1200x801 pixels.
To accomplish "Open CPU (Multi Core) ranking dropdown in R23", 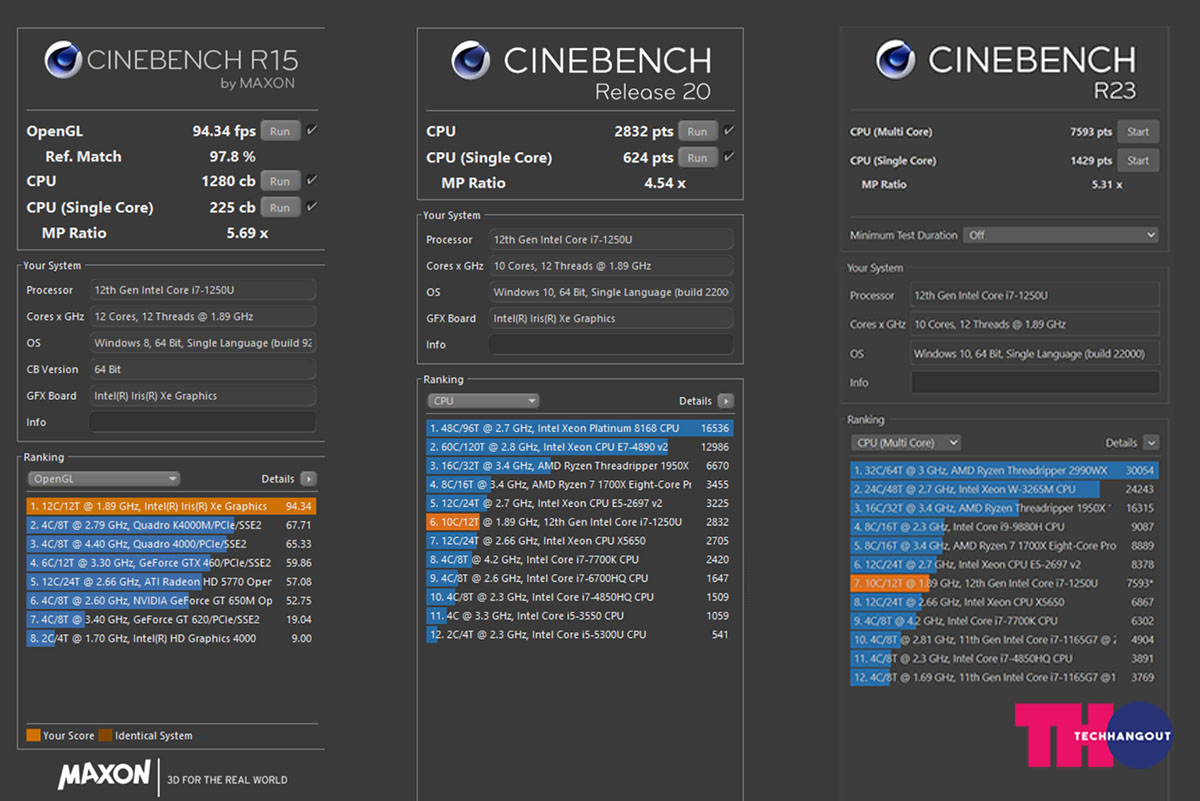I will click(x=906, y=442).
